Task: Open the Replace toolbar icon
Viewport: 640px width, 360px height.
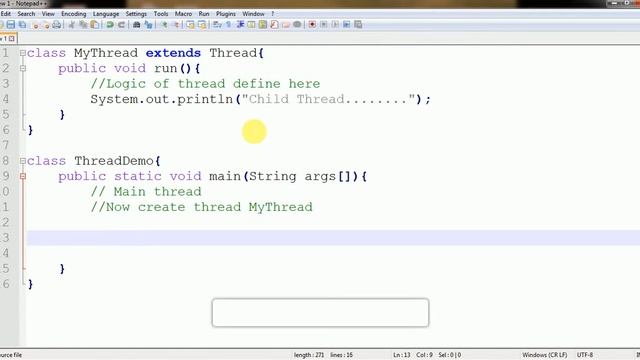Action: [148, 24]
